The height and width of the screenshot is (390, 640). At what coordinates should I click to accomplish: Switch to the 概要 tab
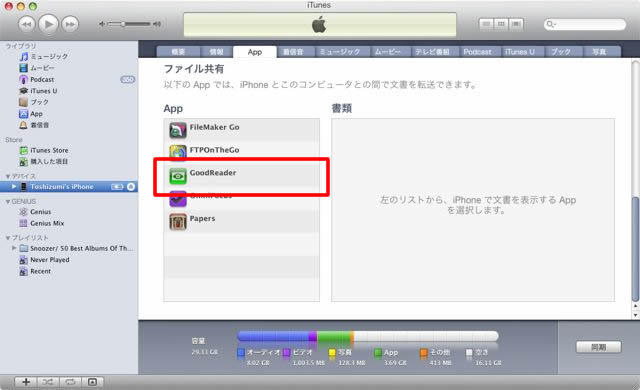[178, 52]
